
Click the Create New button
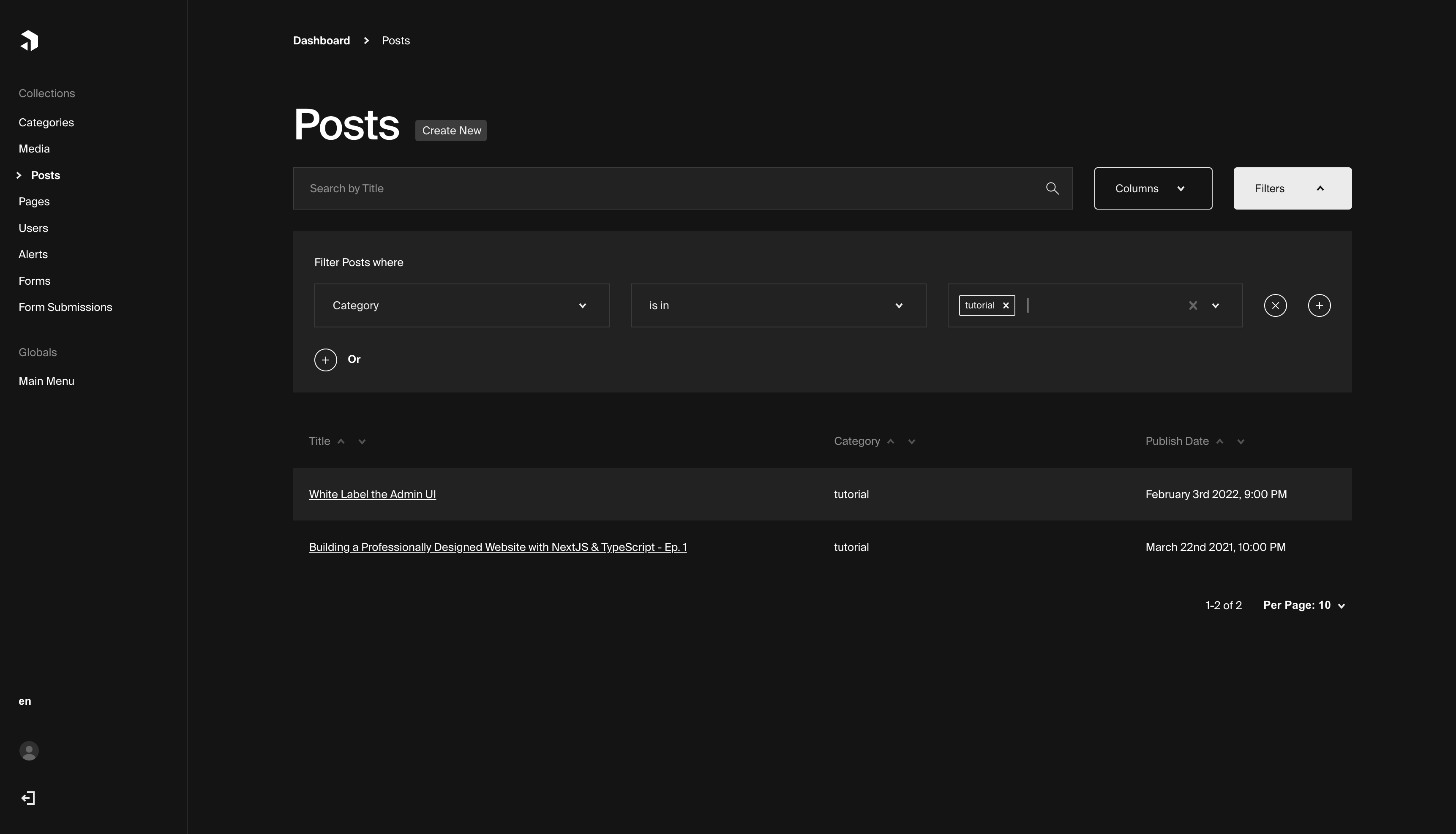point(451,131)
